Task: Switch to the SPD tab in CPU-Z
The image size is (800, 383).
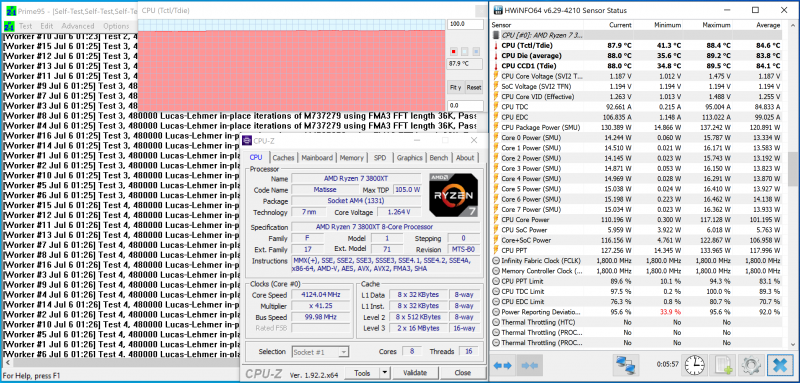Action: tap(380, 158)
